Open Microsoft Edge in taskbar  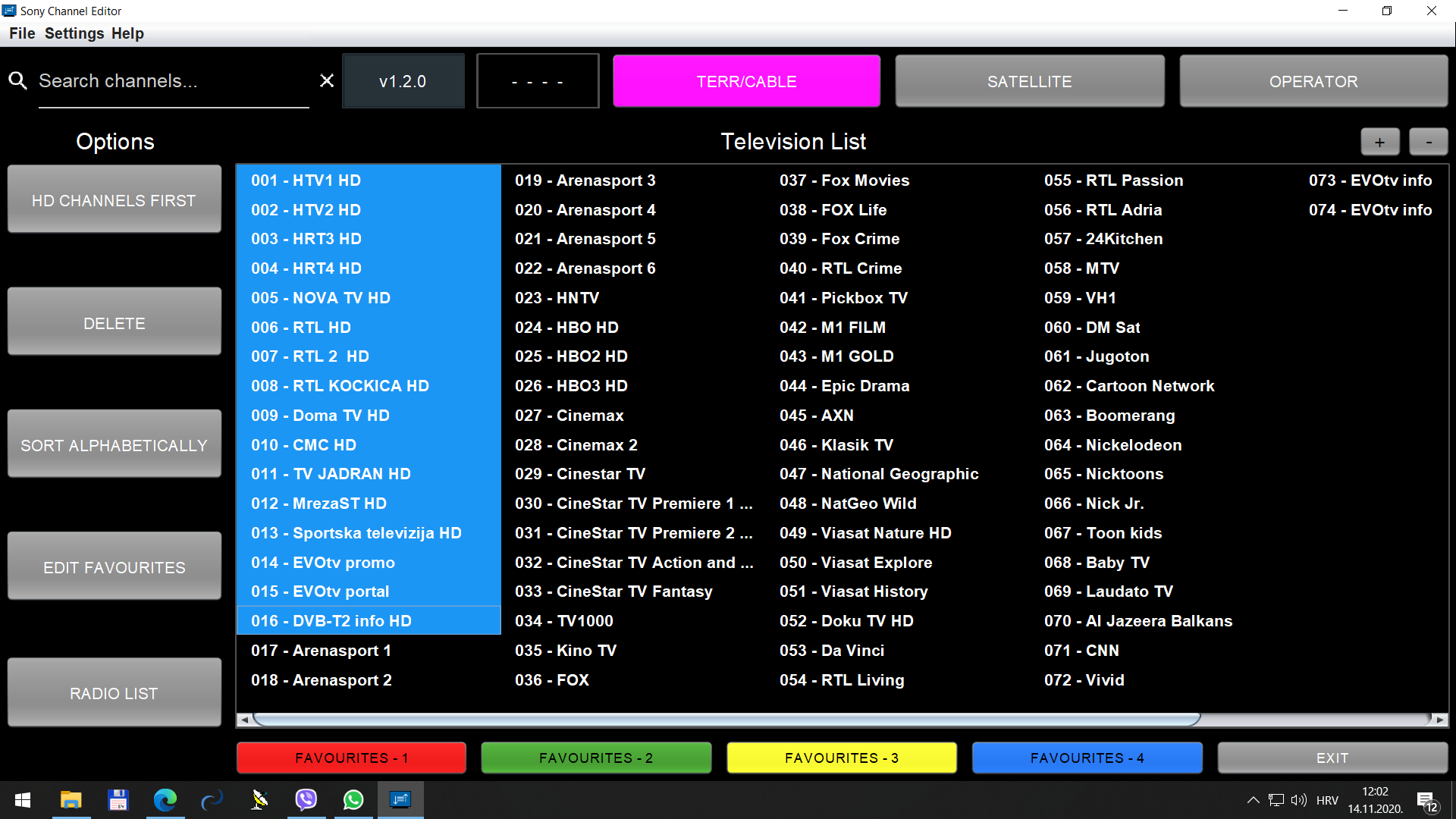pyautogui.click(x=165, y=799)
